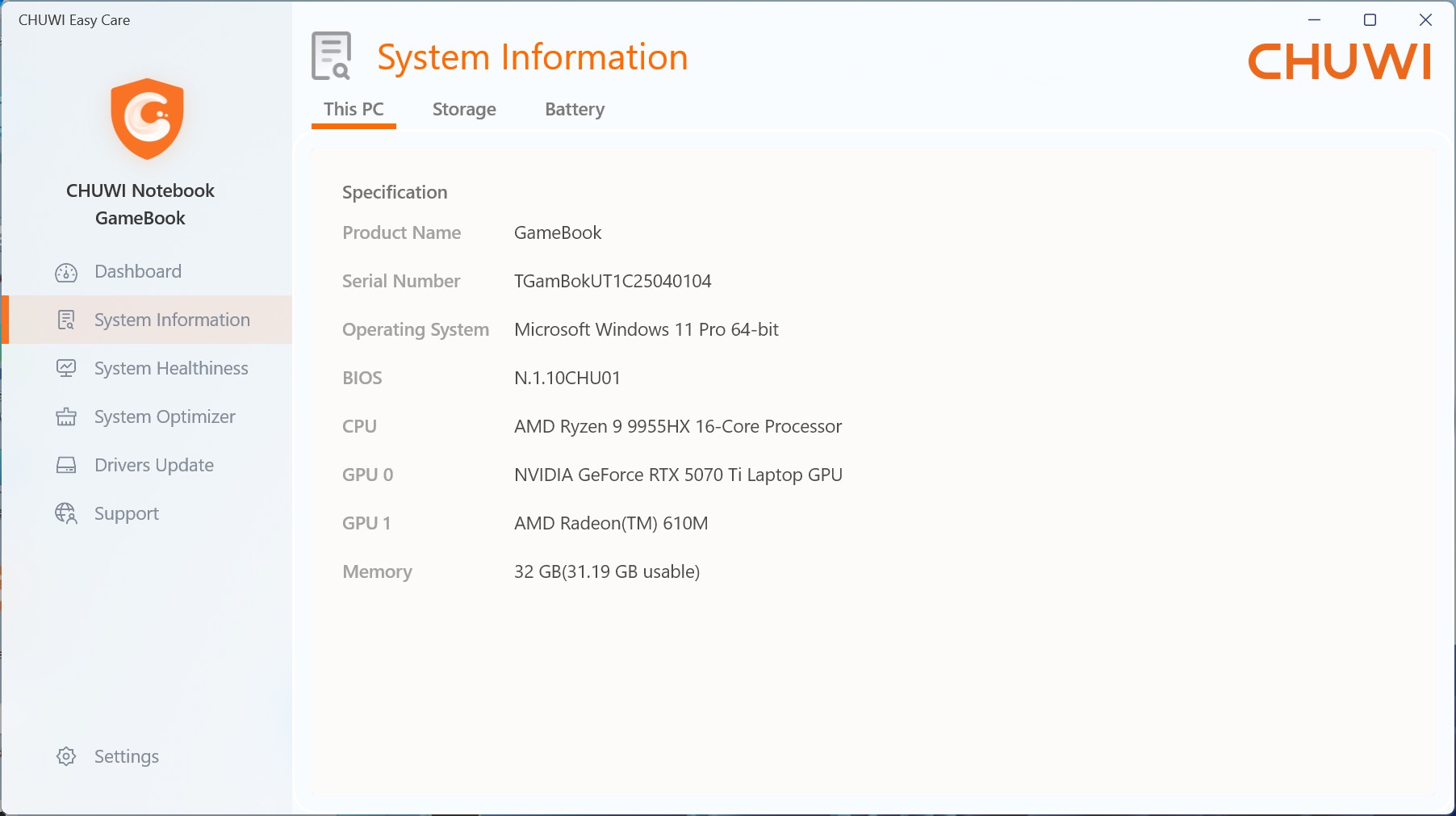Click the System Healthiness monitor icon
This screenshot has width=1456, height=816.
tap(66, 369)
